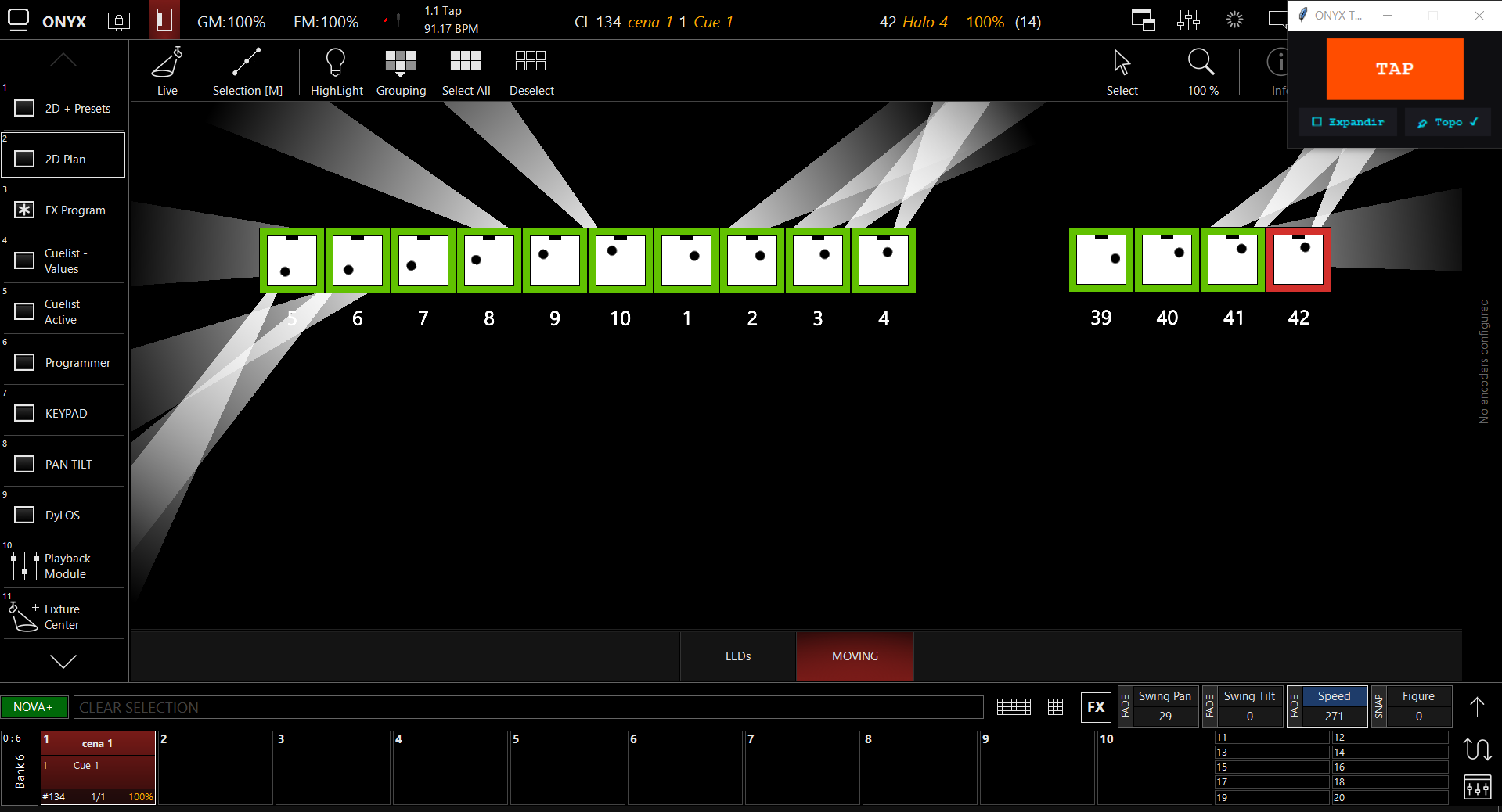Toggle the lock icon next to ONYX
The width and height of the screenshot is (1502, 812).
pyautogui.click(x=118, y=21)
